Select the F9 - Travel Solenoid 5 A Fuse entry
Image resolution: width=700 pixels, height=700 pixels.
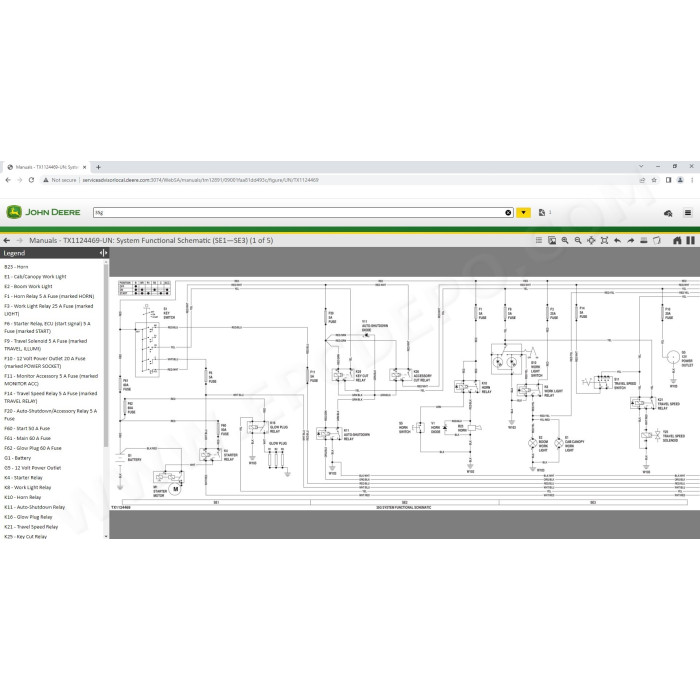[x=46, y=345]
